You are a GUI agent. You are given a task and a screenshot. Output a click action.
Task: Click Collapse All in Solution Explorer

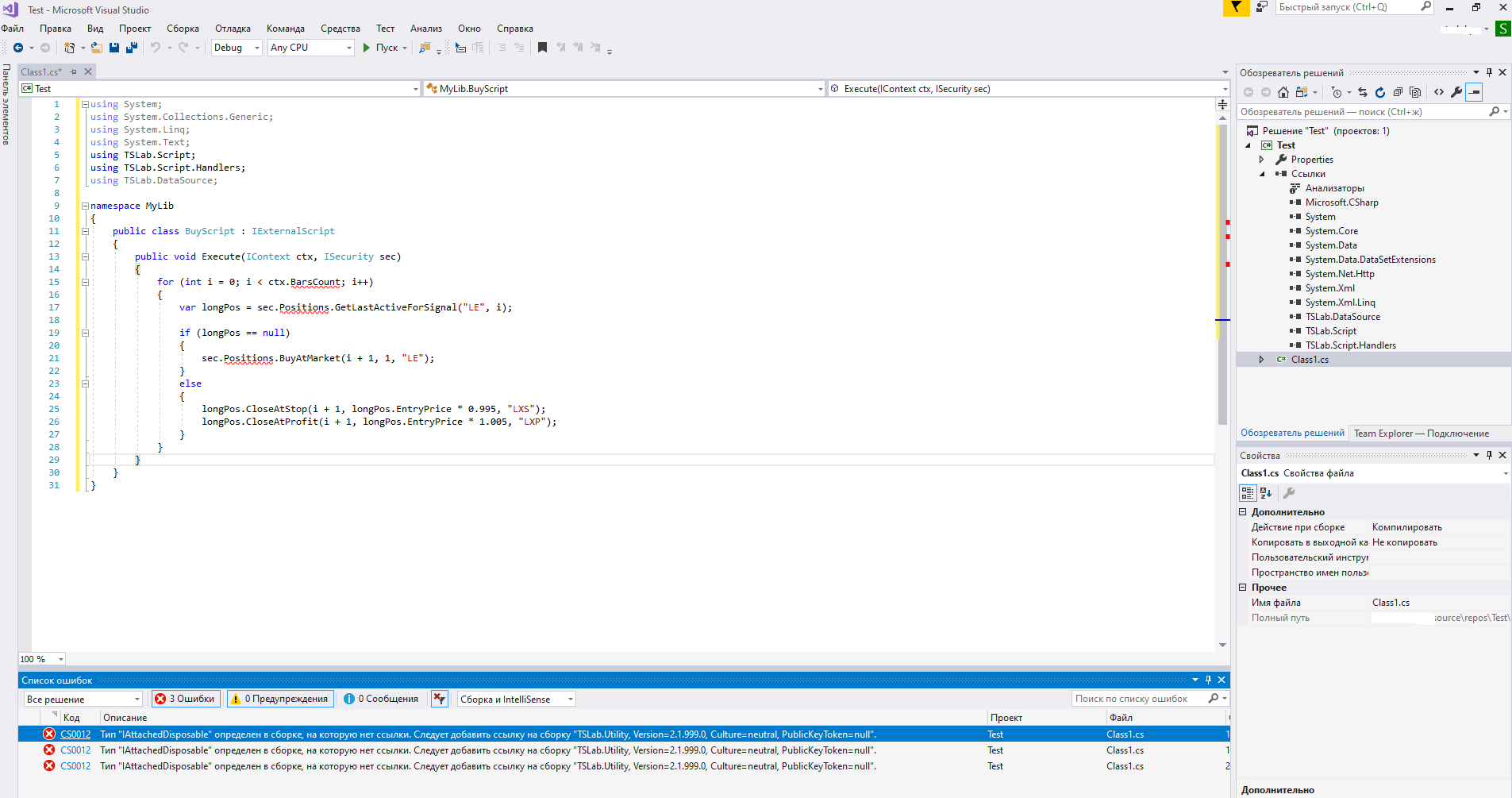pyautogui.click(x=1398, y=92)
